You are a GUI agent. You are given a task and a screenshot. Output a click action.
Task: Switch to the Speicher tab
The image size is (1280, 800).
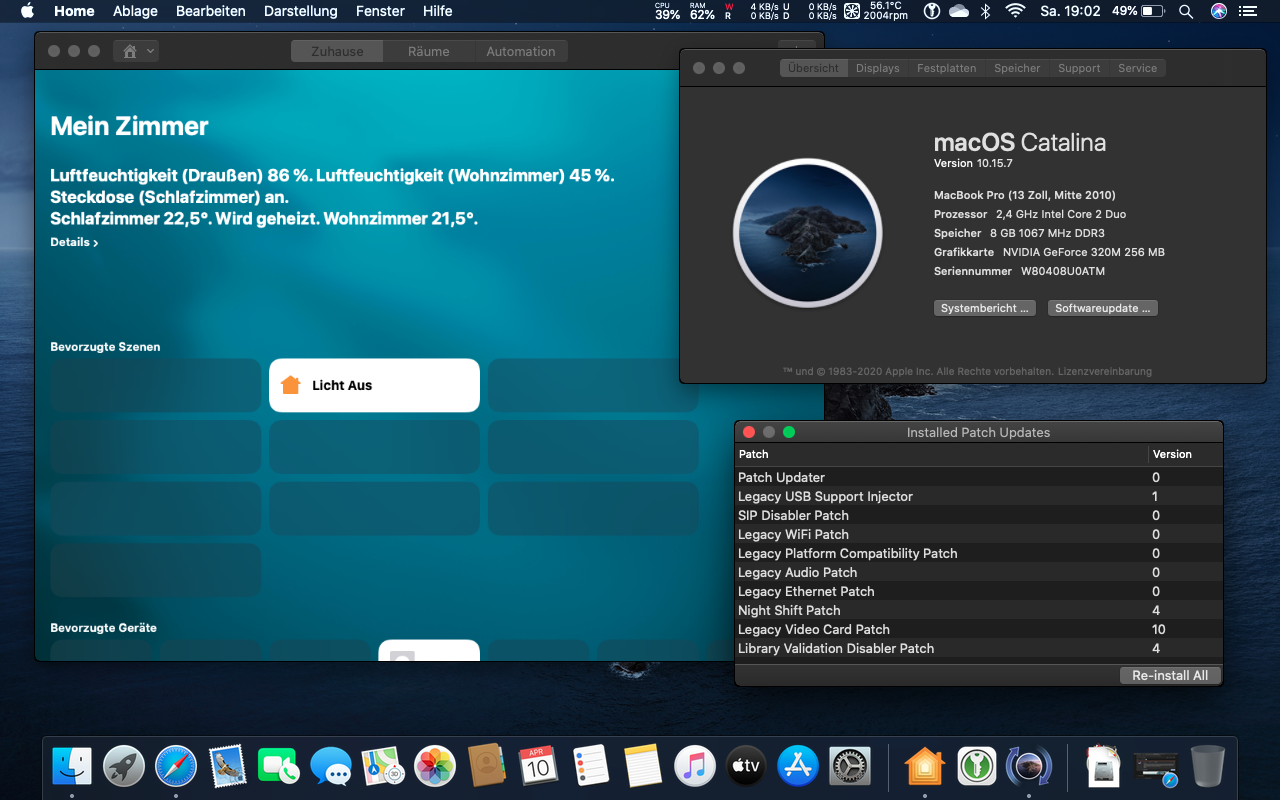(x=1017, y=68)
